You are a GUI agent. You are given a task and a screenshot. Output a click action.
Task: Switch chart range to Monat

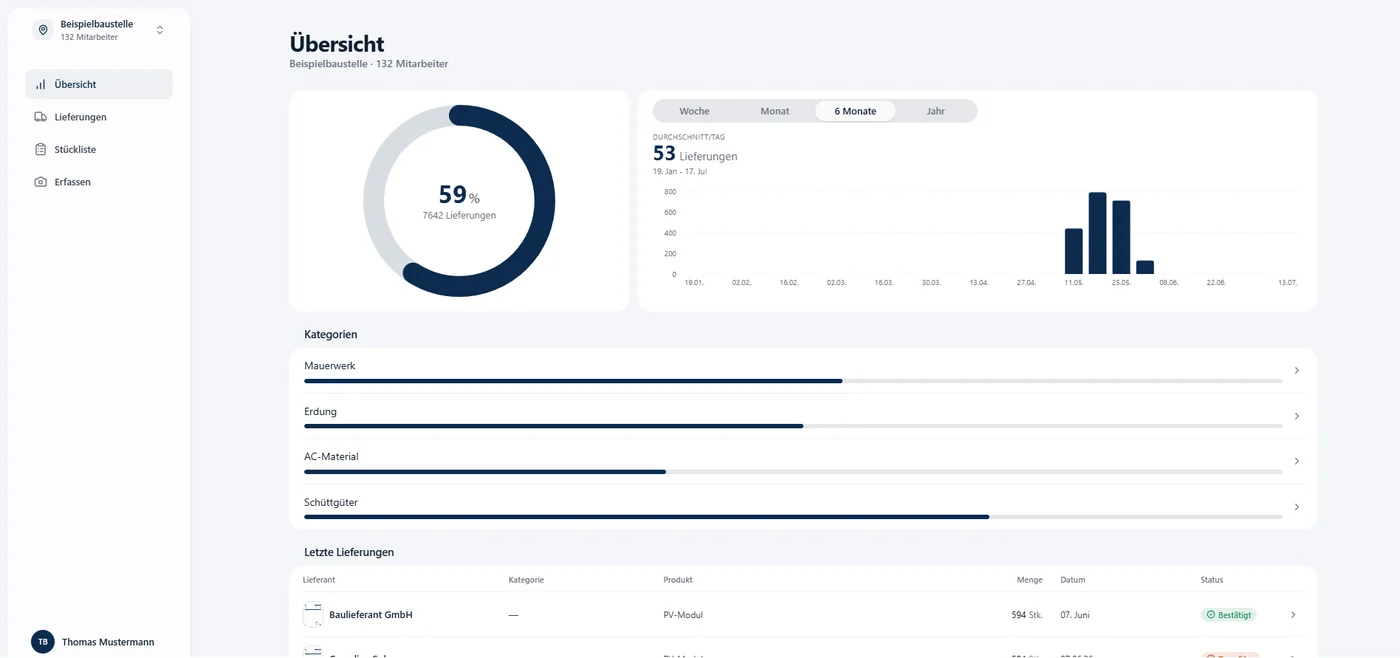(x=775, y=111)
